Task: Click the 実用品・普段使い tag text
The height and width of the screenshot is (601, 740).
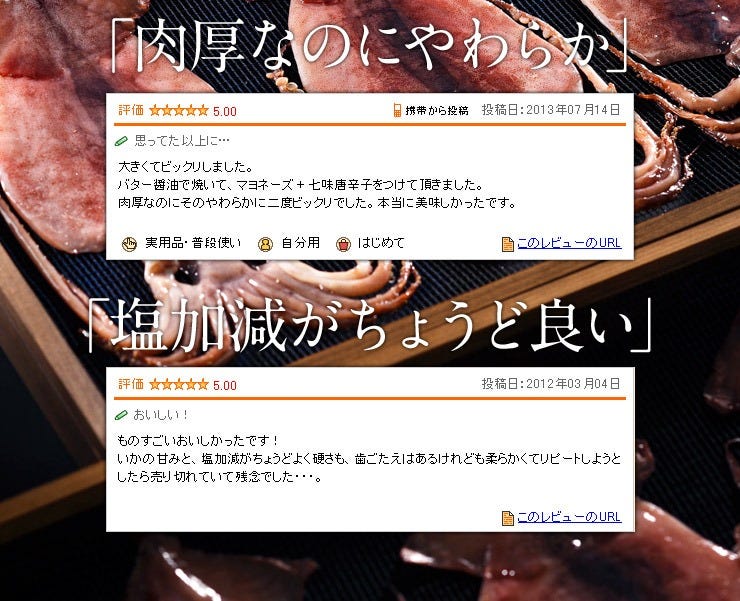Action: pos(193,243)
